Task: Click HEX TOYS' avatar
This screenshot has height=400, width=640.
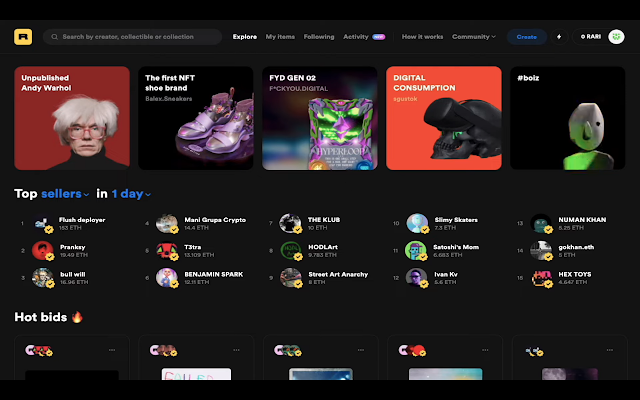Action: tap(541, 278)
